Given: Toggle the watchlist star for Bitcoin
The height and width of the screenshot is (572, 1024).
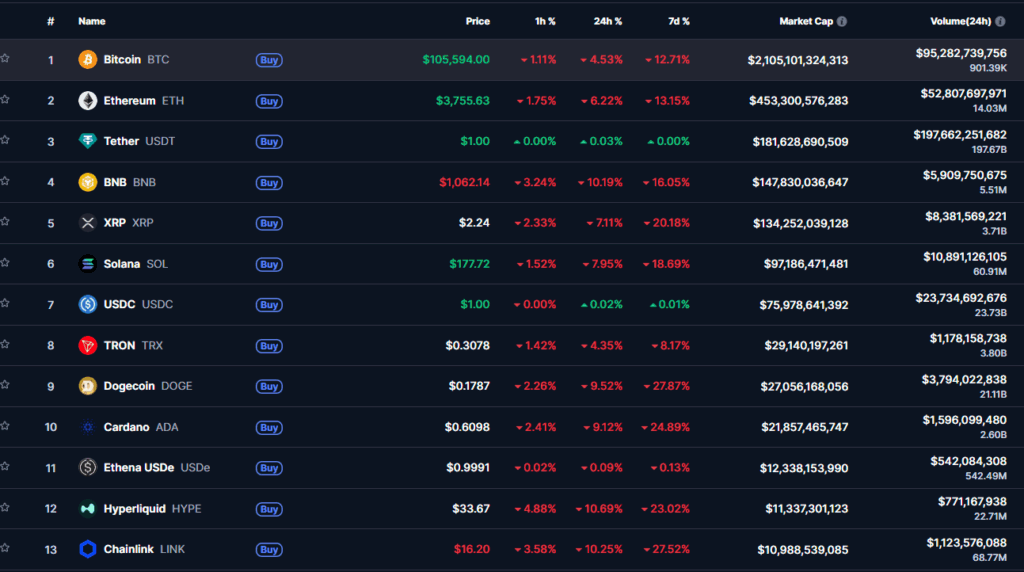Looking at the screenshot, I should click(5, 59).
